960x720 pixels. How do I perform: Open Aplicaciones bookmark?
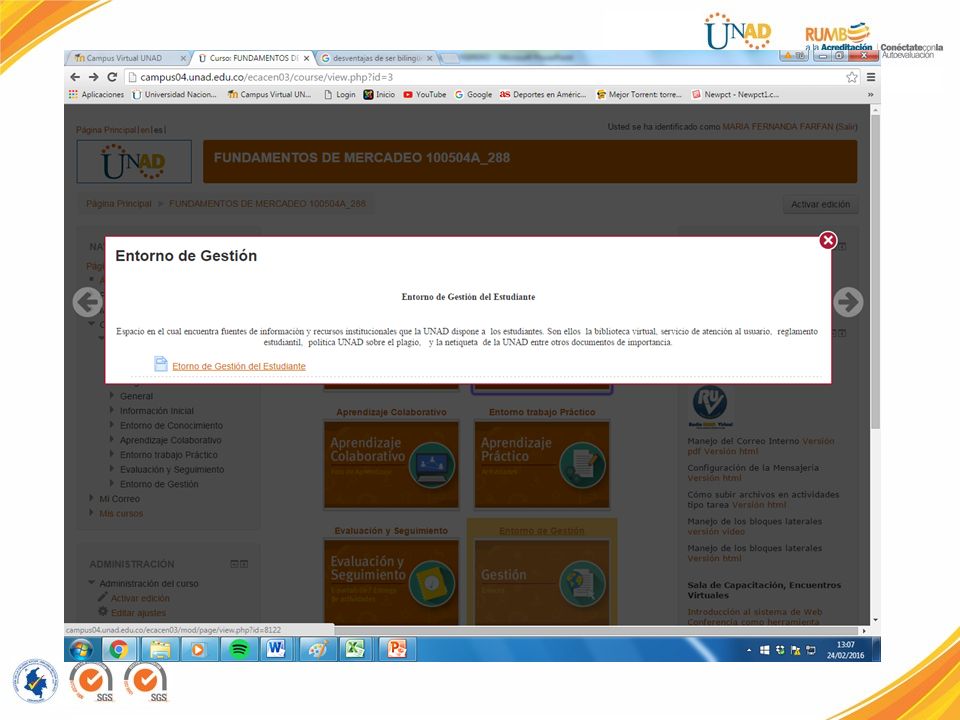click(96, 94)
